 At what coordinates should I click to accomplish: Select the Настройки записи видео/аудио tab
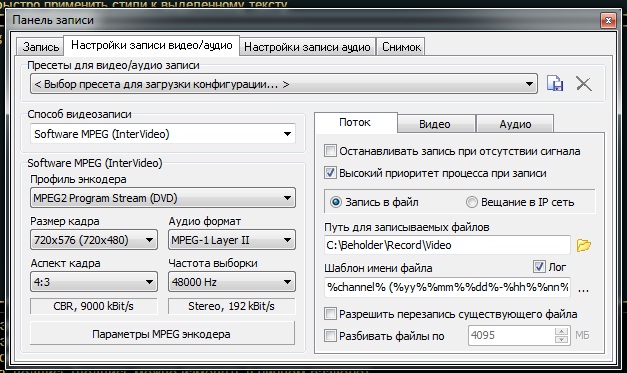[x=152, y=45]
